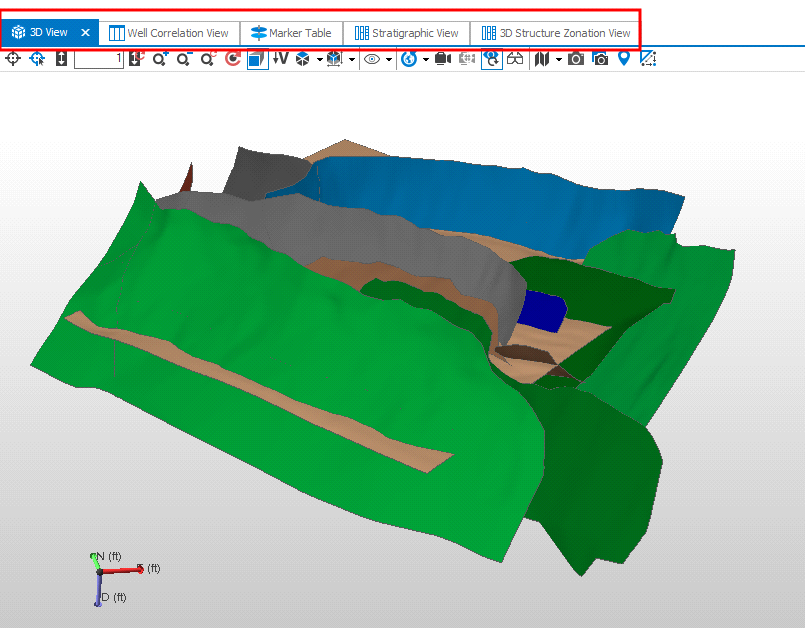Viewport: 805px width, 628px height.
Task: Click the first camera snapshot icon
Action: click(x=576, y=59)
